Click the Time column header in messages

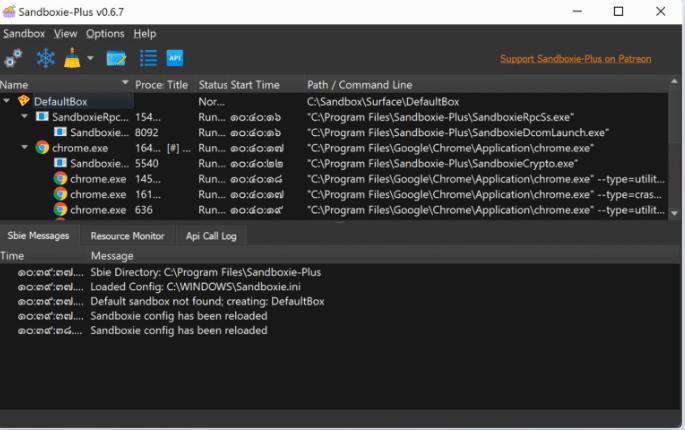(x=12, y=256)
